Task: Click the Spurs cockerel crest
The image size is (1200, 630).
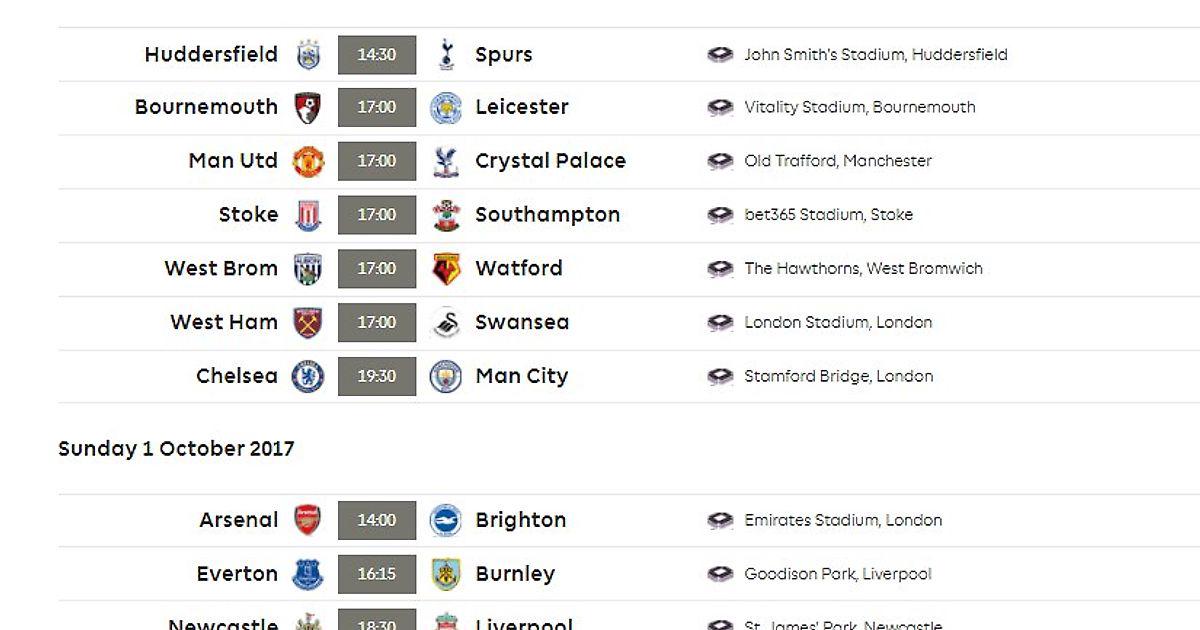Action: [446, 54]
